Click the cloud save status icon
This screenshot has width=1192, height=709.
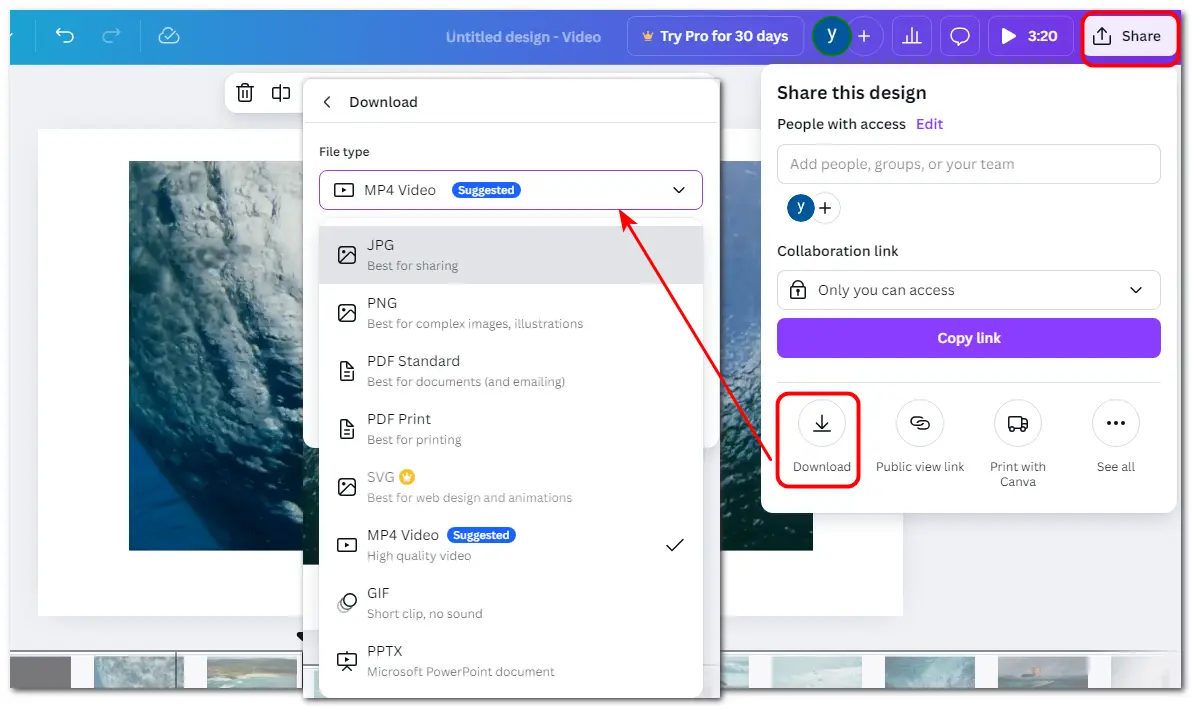coord(169,36)
